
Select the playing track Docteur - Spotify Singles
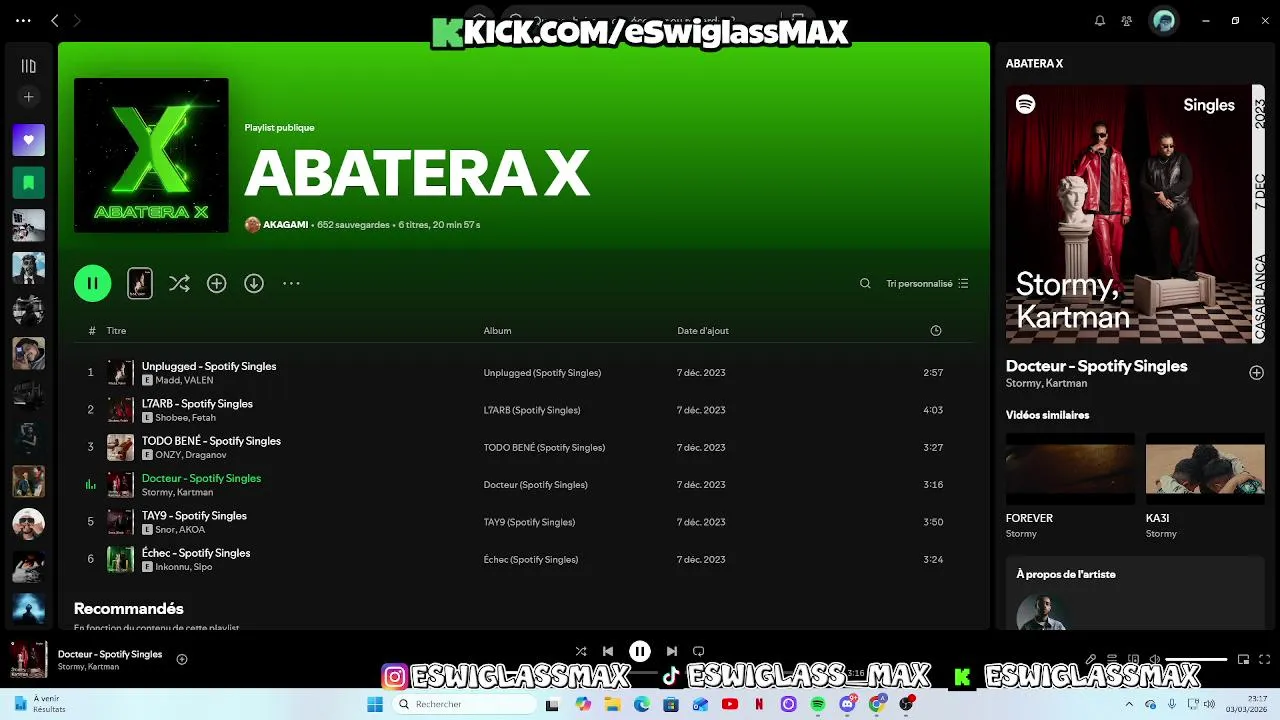coord(201,478)
